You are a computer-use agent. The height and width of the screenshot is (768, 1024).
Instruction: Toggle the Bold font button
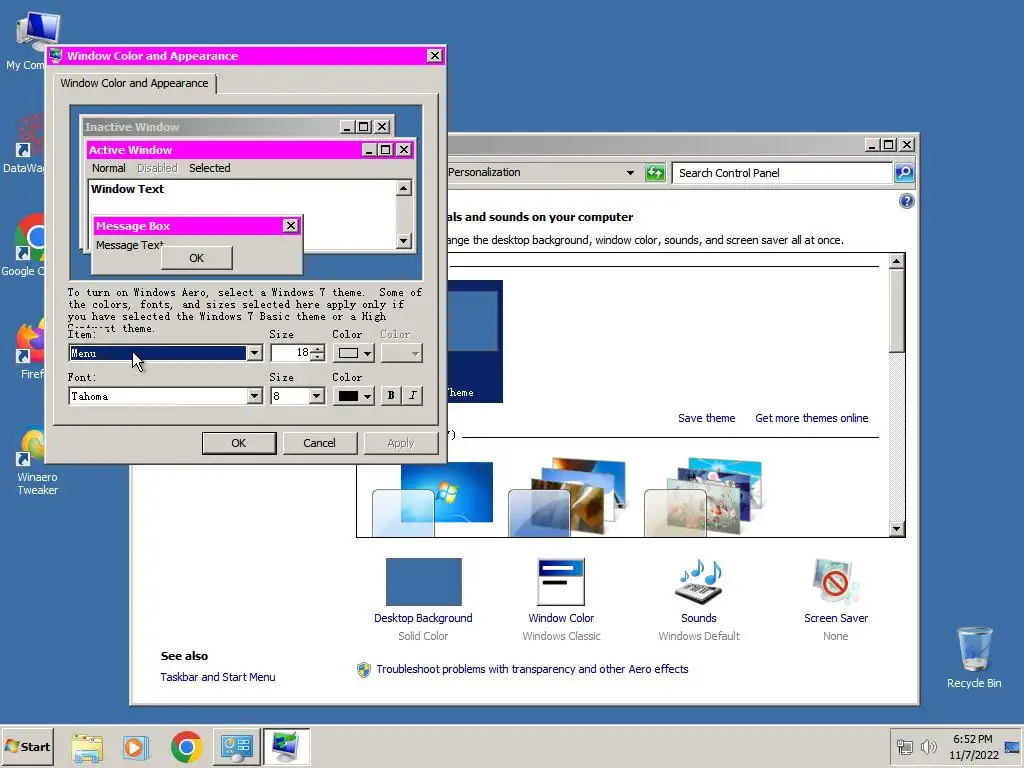pyautogui.click(x=391, y=395)
